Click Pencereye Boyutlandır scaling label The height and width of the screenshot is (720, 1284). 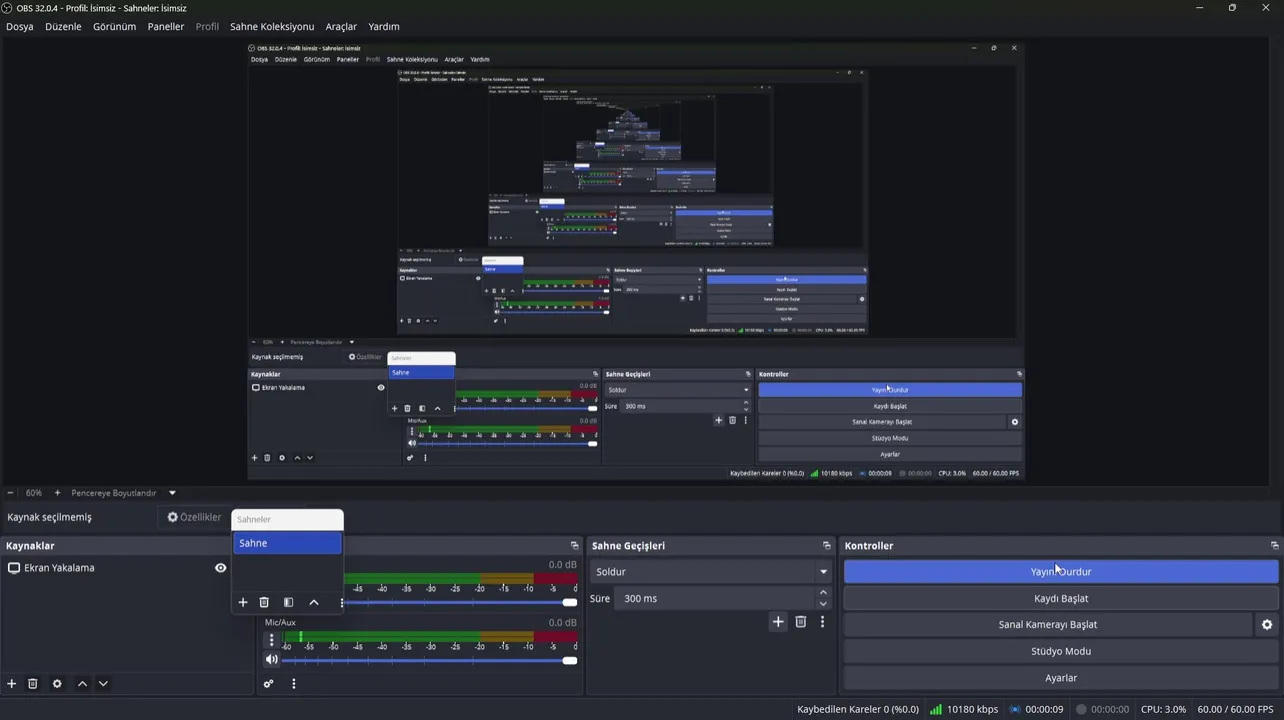(114, 493)
